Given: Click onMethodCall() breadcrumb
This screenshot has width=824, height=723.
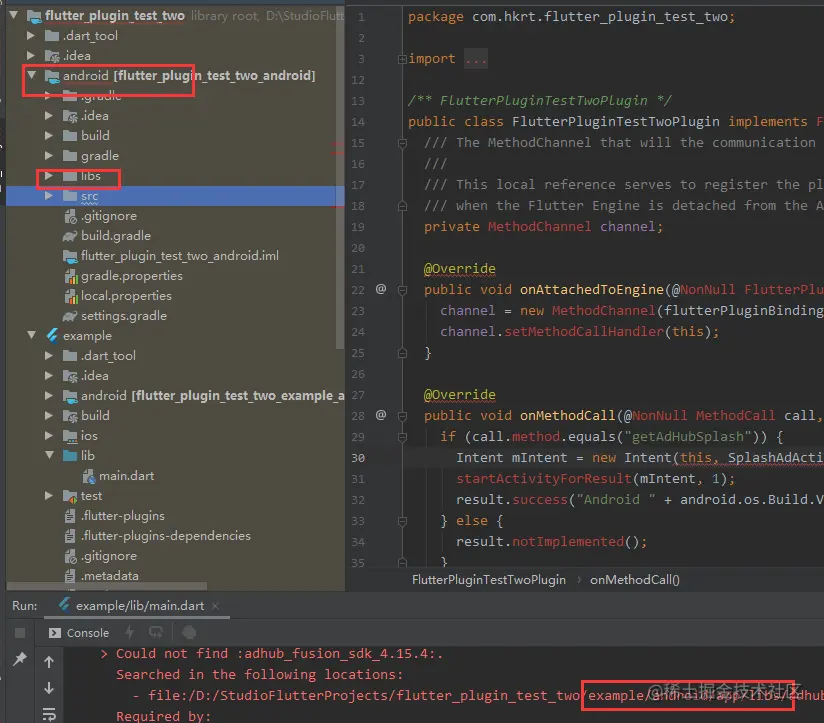Looking at the screenshot, I should click(635, 580).
